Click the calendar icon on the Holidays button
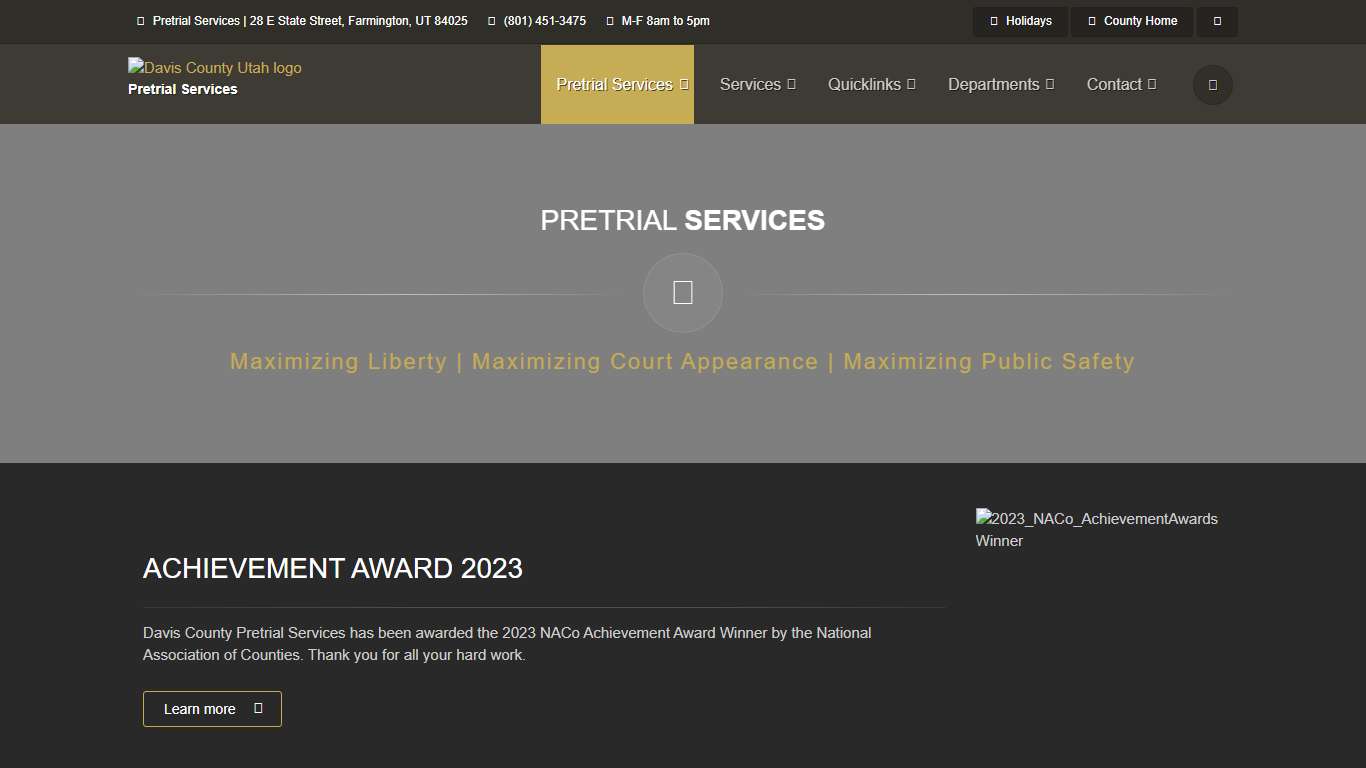Screen dimensions: 1366x768 click(x=993, y=21)
